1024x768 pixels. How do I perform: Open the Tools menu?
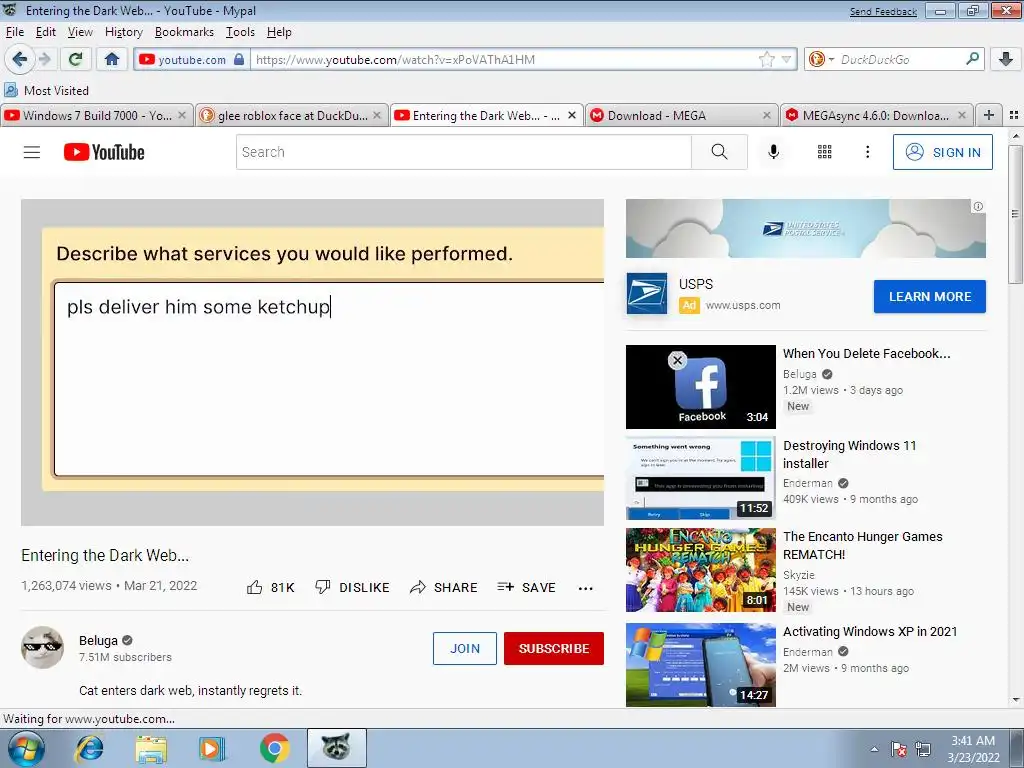[x=240, y=32]
